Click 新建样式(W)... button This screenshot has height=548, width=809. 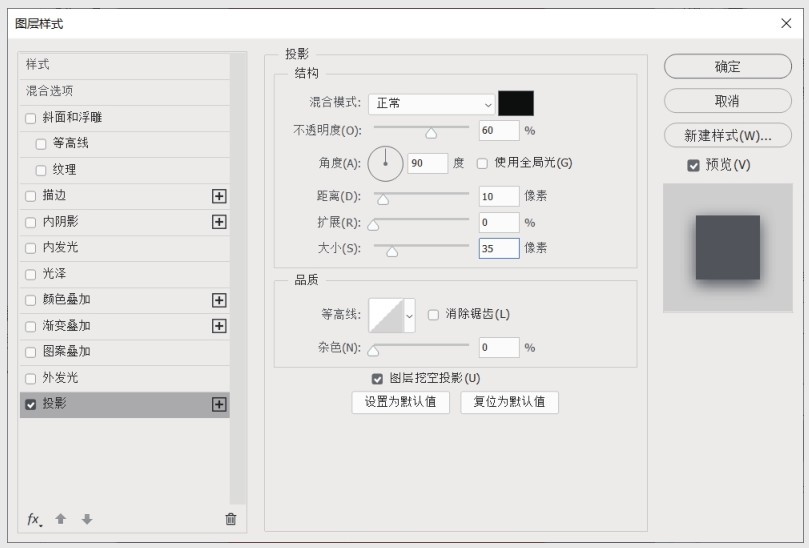click(x=727, y=136)
